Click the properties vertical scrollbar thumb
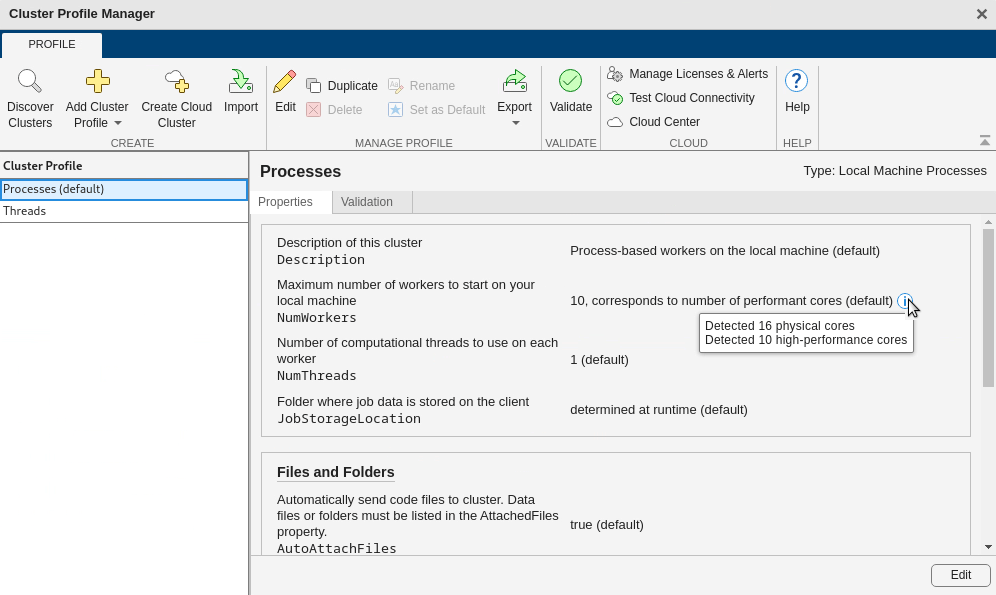Screen dimensions: 996x595 pos(988,308)
